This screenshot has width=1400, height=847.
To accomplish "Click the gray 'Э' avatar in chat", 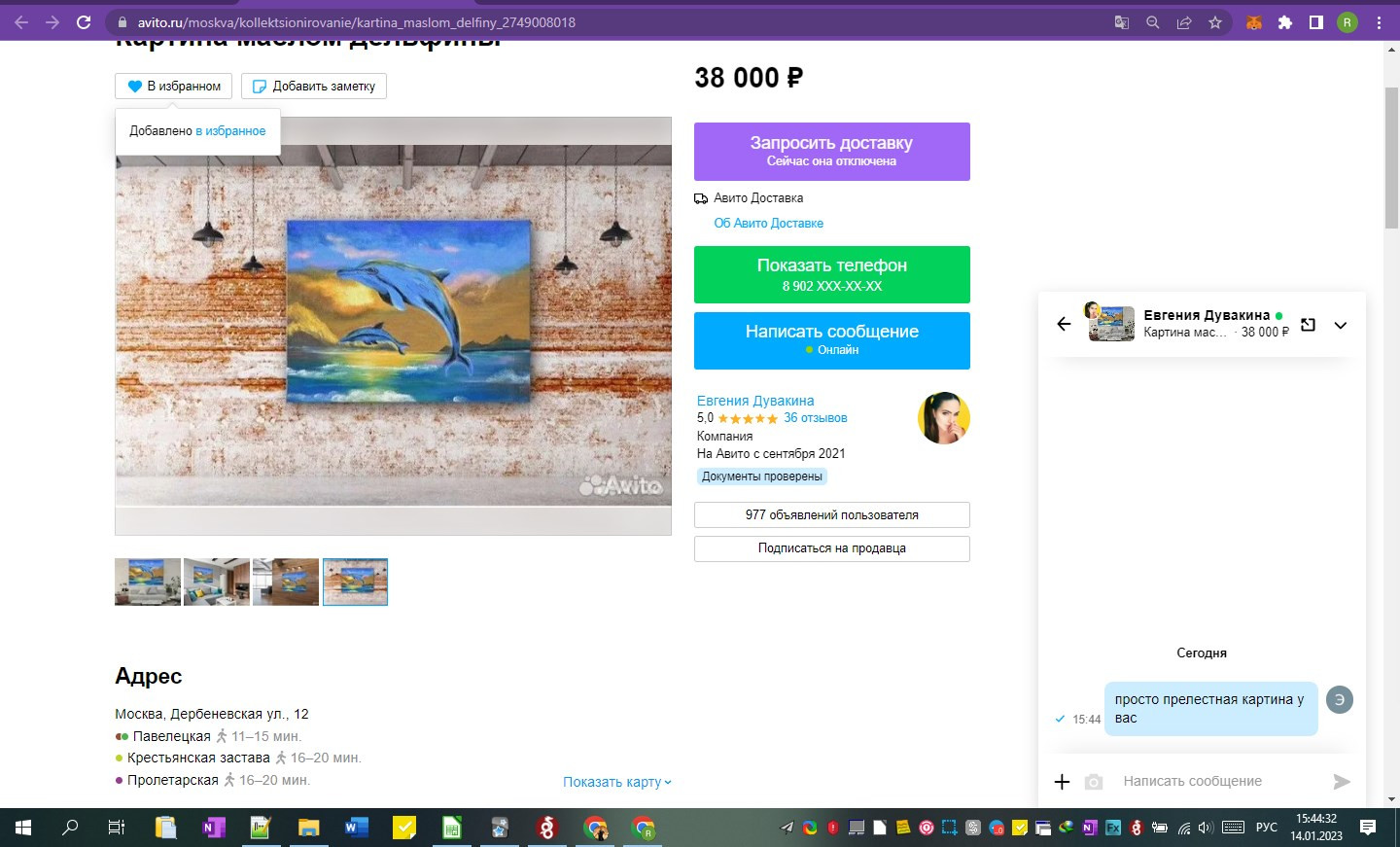I will (x=1340, y=699).
